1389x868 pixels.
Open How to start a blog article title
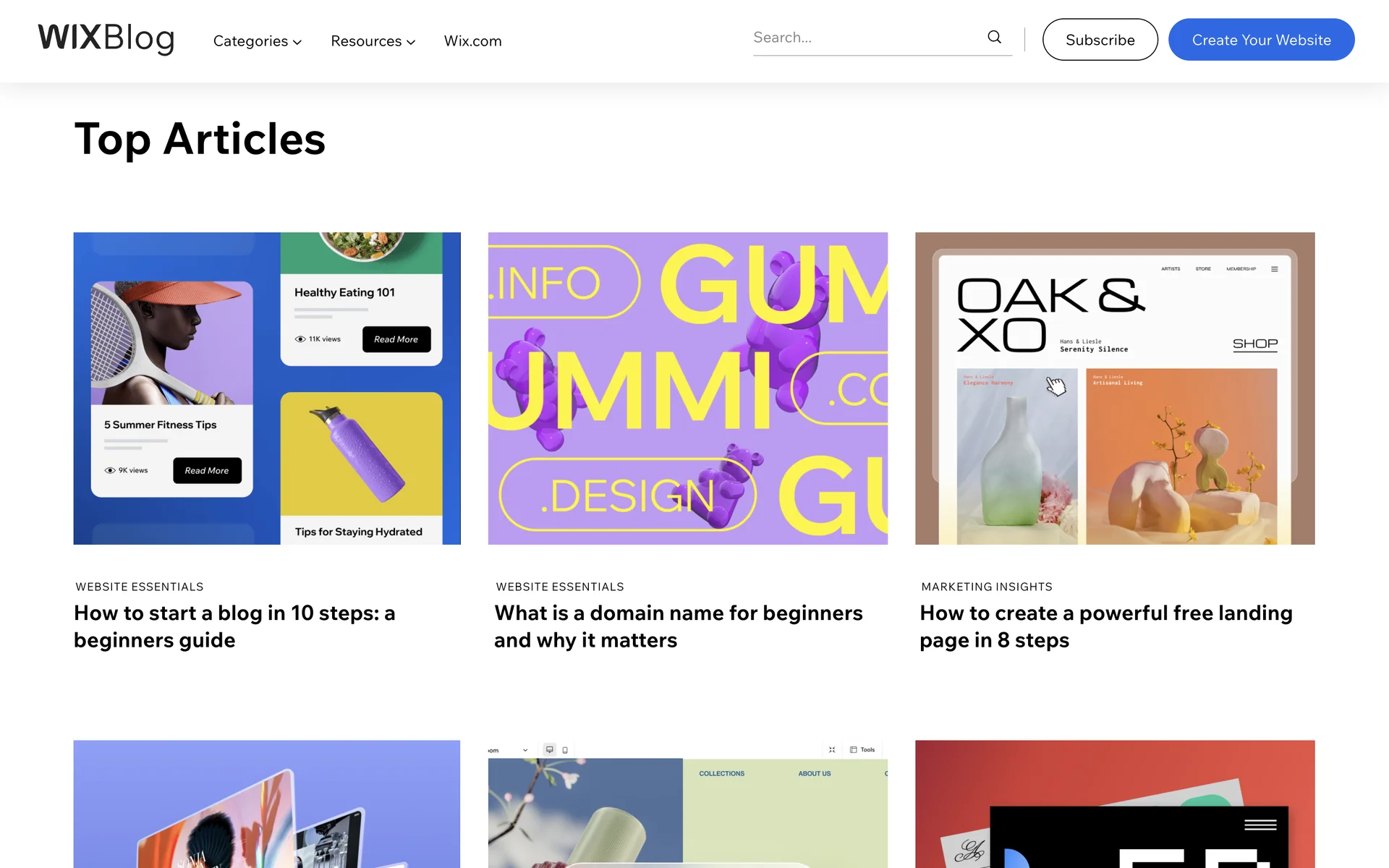(x=234, y=626)
